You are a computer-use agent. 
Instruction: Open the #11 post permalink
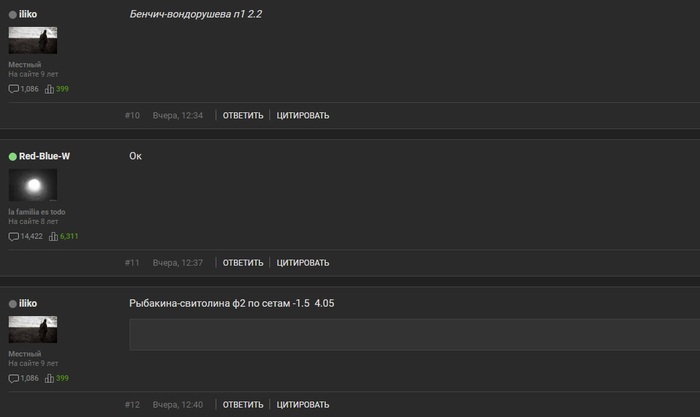tap(132, 263)
